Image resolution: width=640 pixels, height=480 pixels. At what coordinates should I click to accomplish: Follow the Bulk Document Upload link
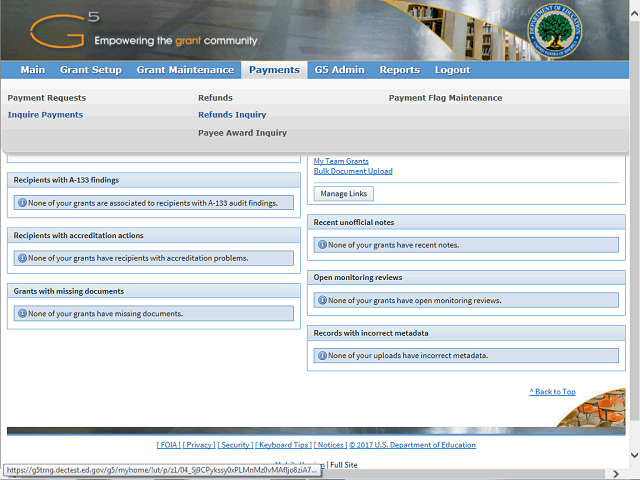point(353,171)
